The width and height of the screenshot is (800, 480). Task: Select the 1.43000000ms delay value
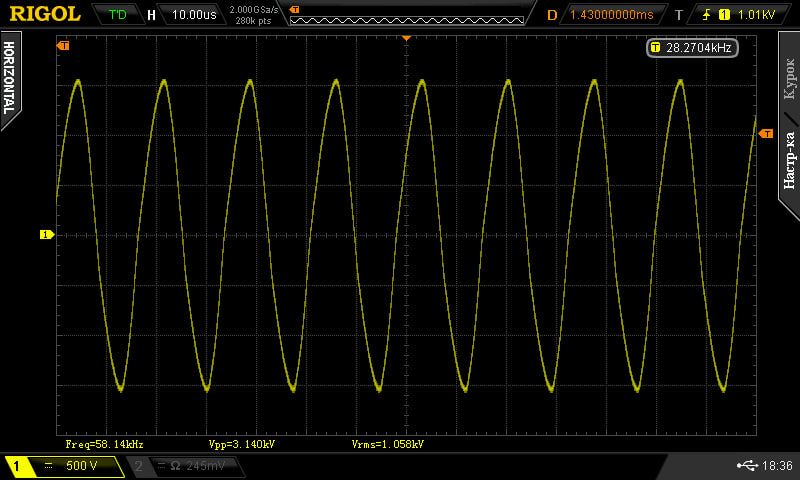click(611, 14)
